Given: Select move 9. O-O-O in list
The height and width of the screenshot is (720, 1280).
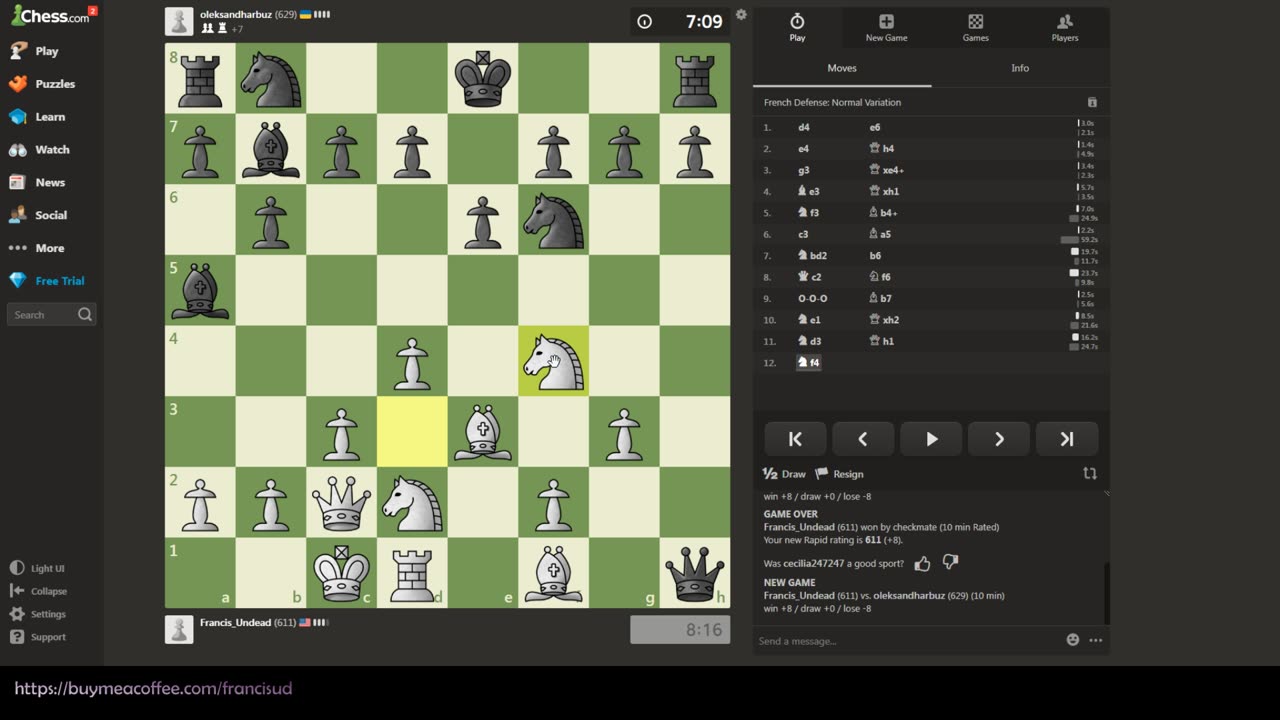Looking at the screenshot, I should 813,298.
